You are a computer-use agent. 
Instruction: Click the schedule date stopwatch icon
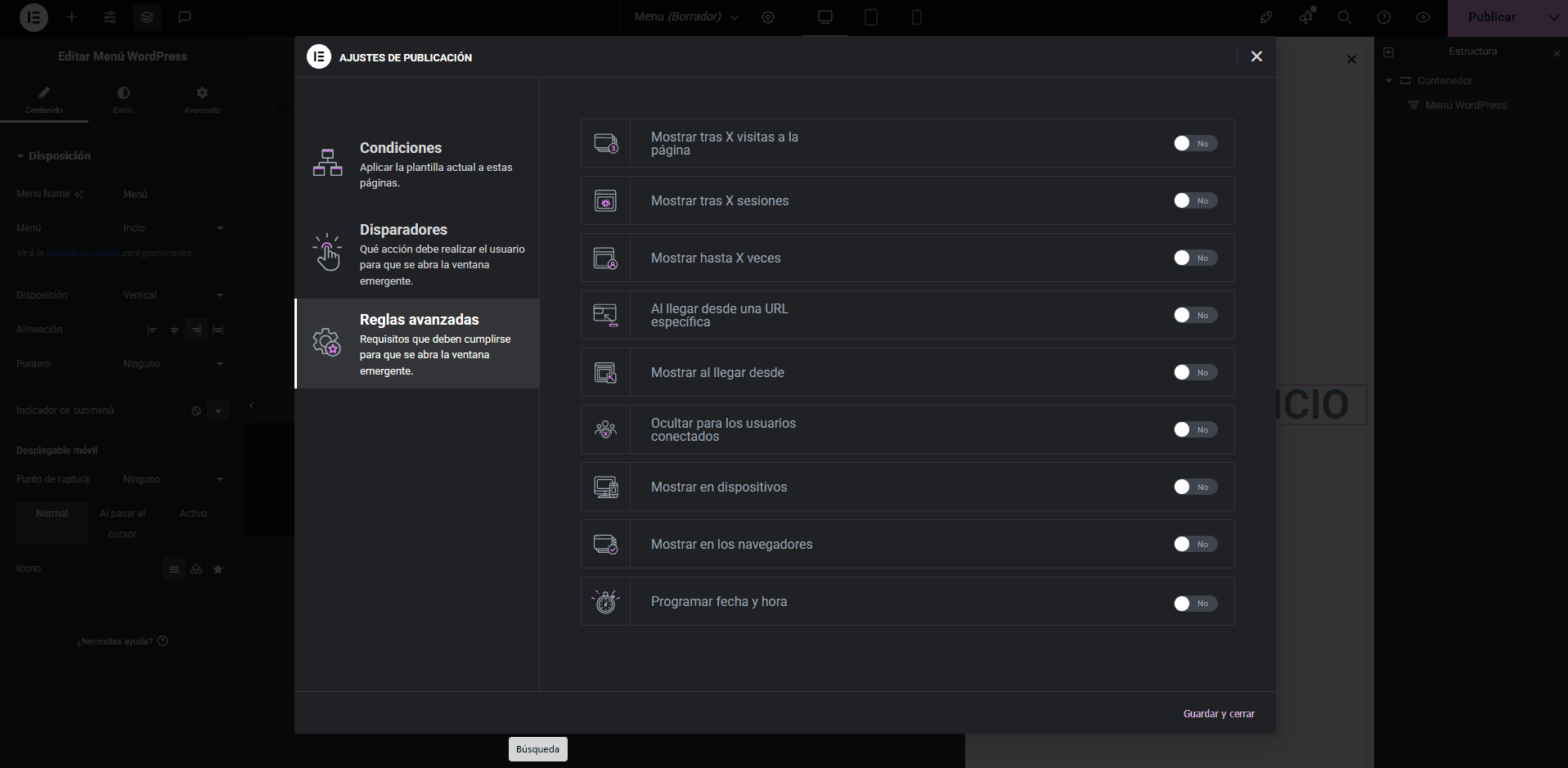(606, 602)
